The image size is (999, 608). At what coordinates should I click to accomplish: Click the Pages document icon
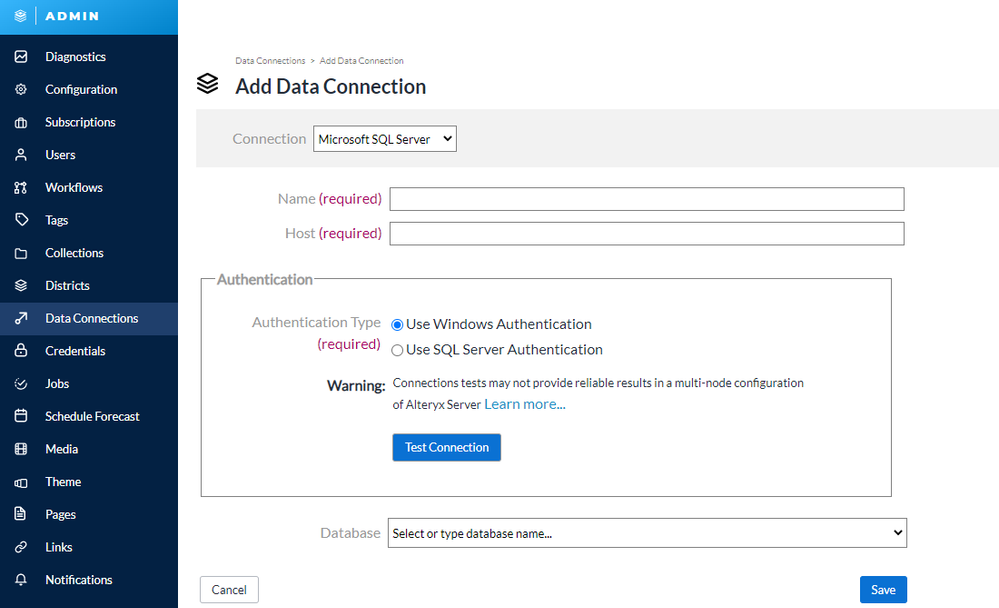pyautogui.click(x=21, y=514)
